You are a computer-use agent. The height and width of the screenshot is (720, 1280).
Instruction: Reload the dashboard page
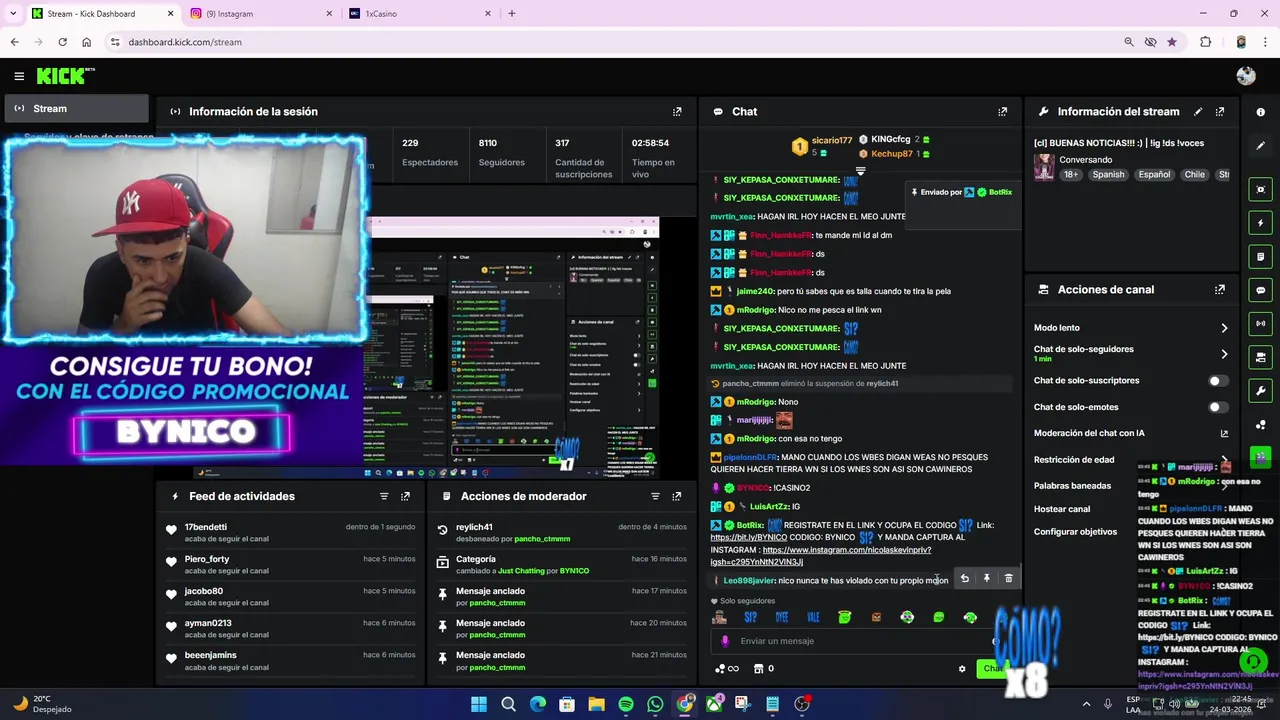(62, 42)
